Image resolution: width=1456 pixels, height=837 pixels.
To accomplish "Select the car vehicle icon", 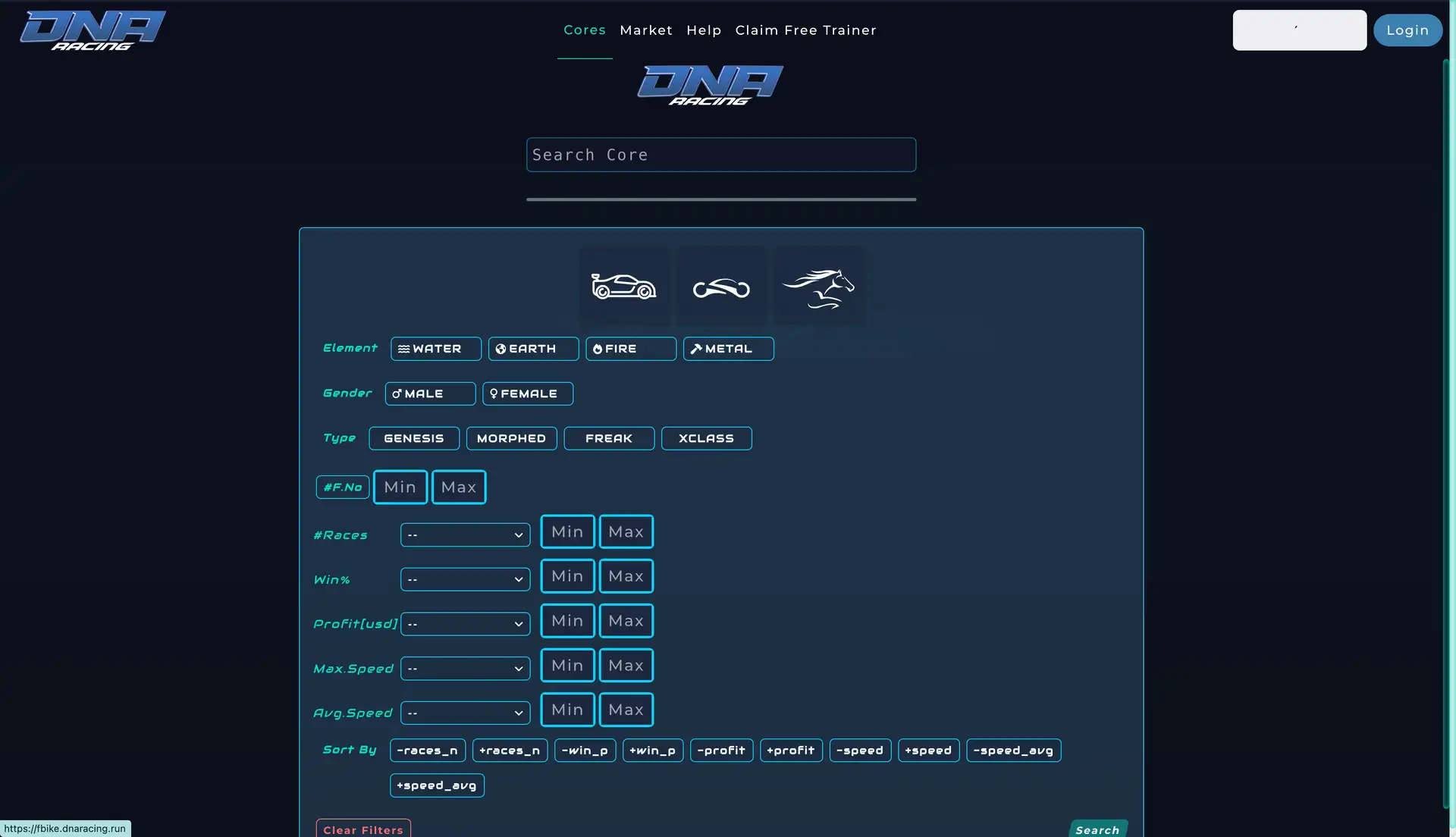I will click(623, 287).
